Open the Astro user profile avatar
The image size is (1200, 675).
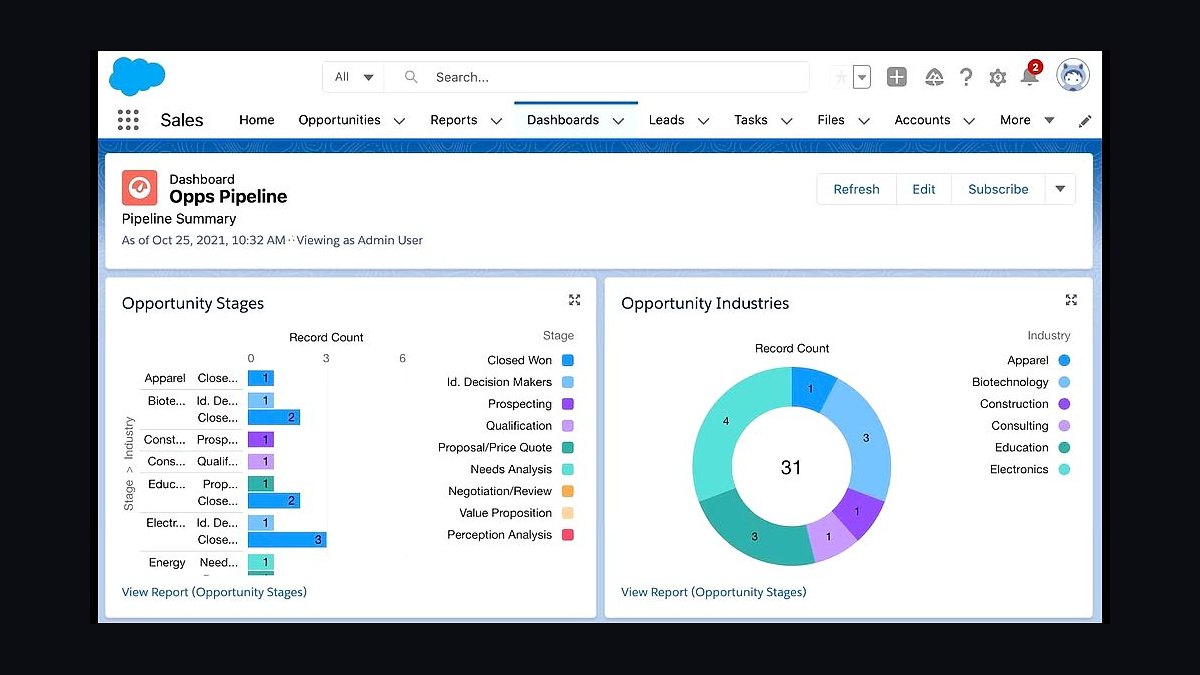point(1073,75)
